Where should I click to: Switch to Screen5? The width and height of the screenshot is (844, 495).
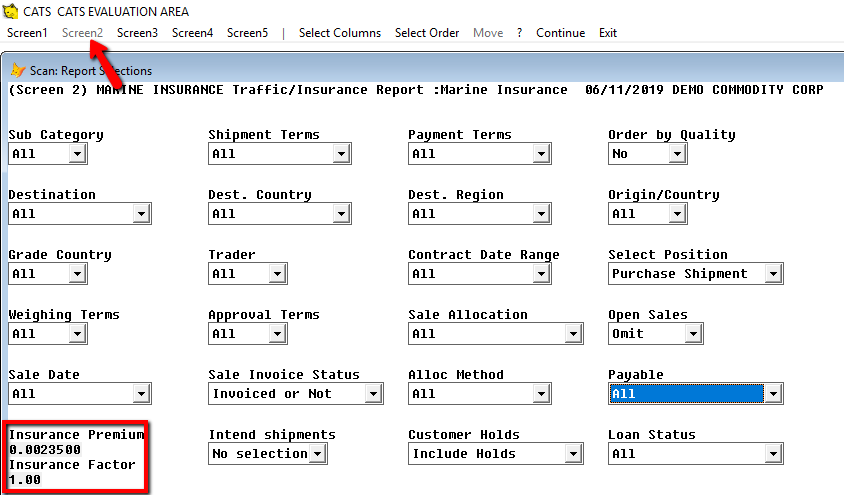(x=247, y=33)
